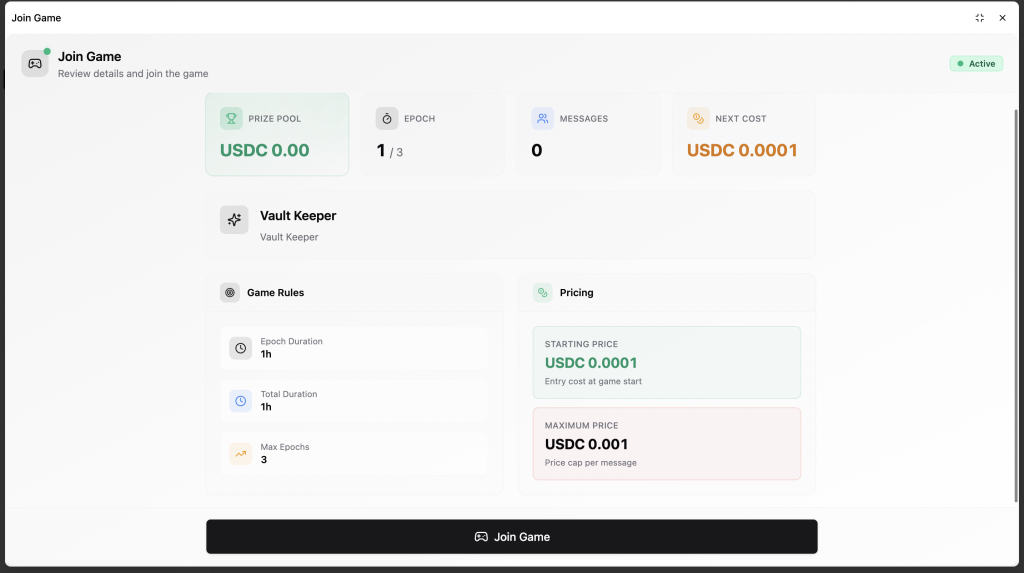Image resolution: width=1024 pixels, height=573 pixels.
Task: Click the orange USDC 0.0001 next cost value
Action: coord(742,151)
